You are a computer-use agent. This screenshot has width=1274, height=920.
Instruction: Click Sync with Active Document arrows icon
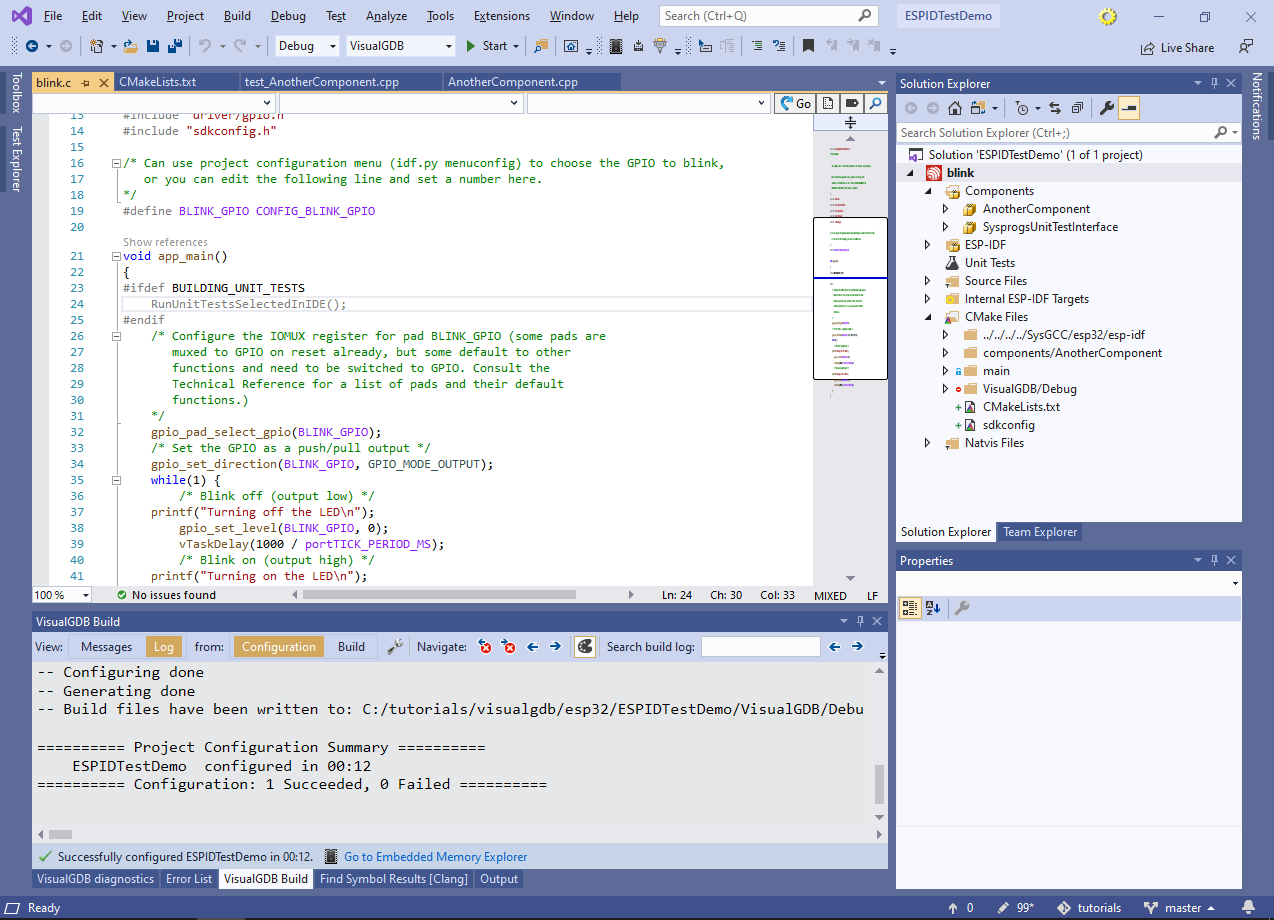click(1054, 108)
